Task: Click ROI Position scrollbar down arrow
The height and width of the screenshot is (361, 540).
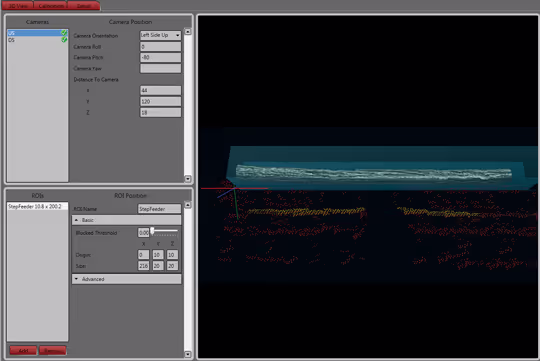Action: click(x=188, y=354)
